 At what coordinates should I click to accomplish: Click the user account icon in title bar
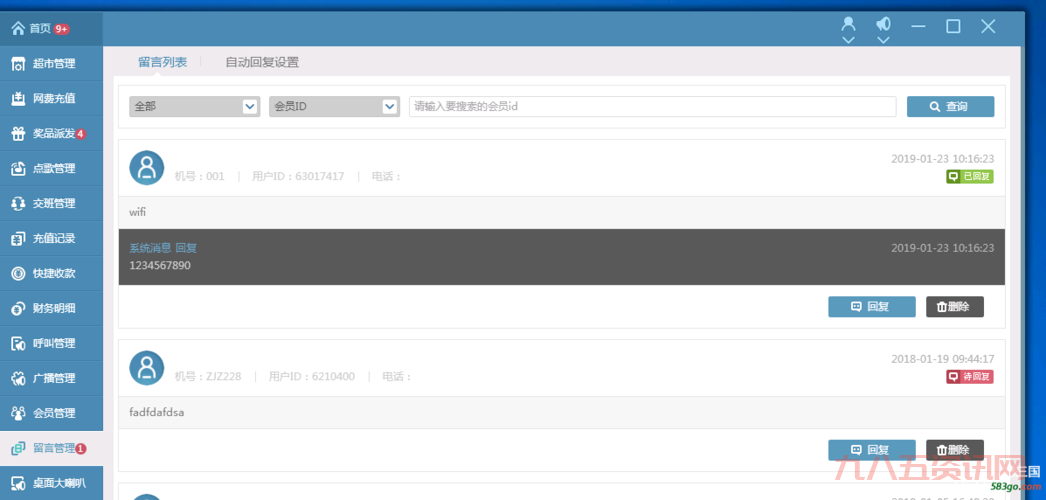click(848, 26)
